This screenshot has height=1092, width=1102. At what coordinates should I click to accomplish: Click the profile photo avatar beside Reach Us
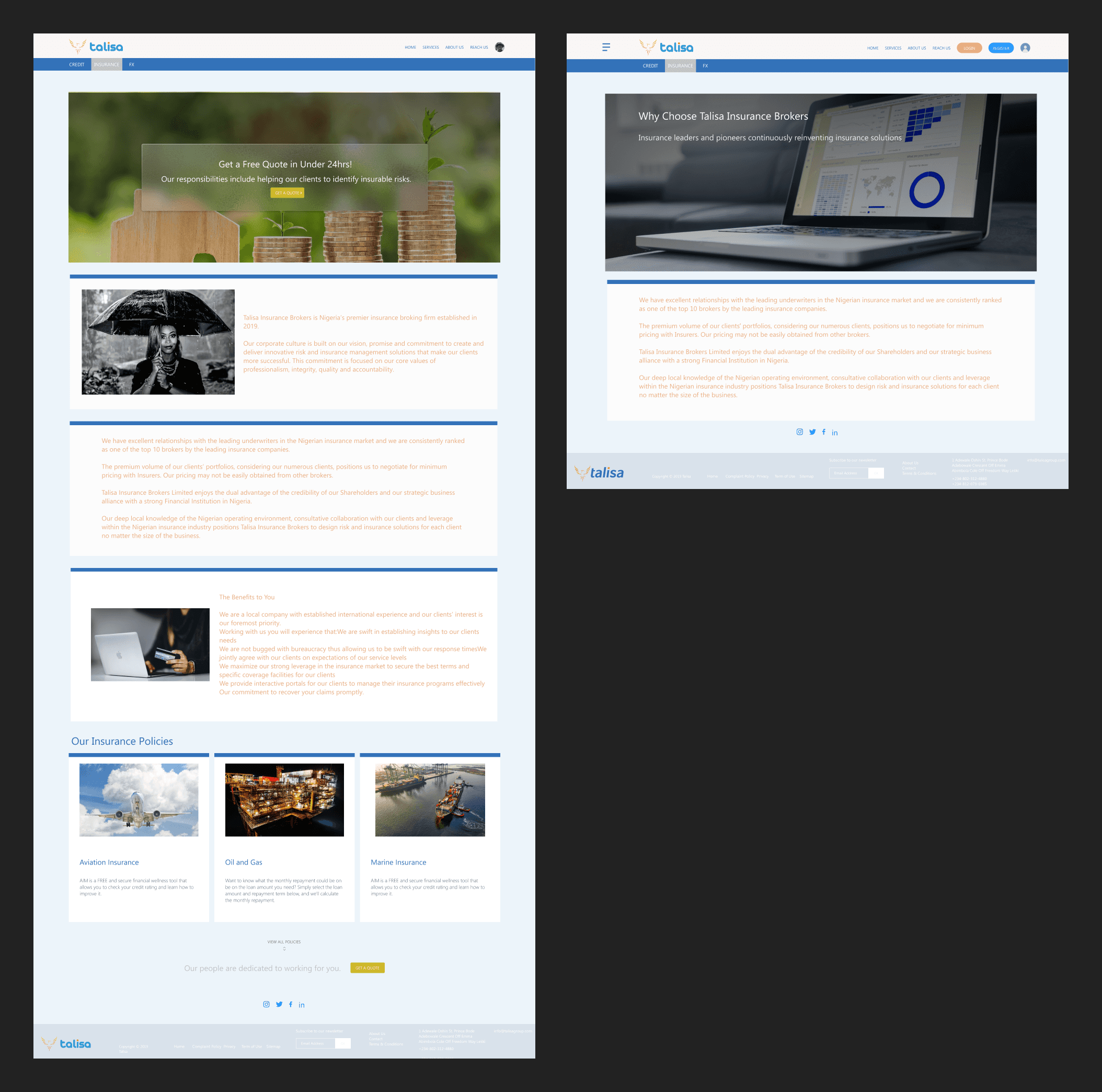coord(500,48)
